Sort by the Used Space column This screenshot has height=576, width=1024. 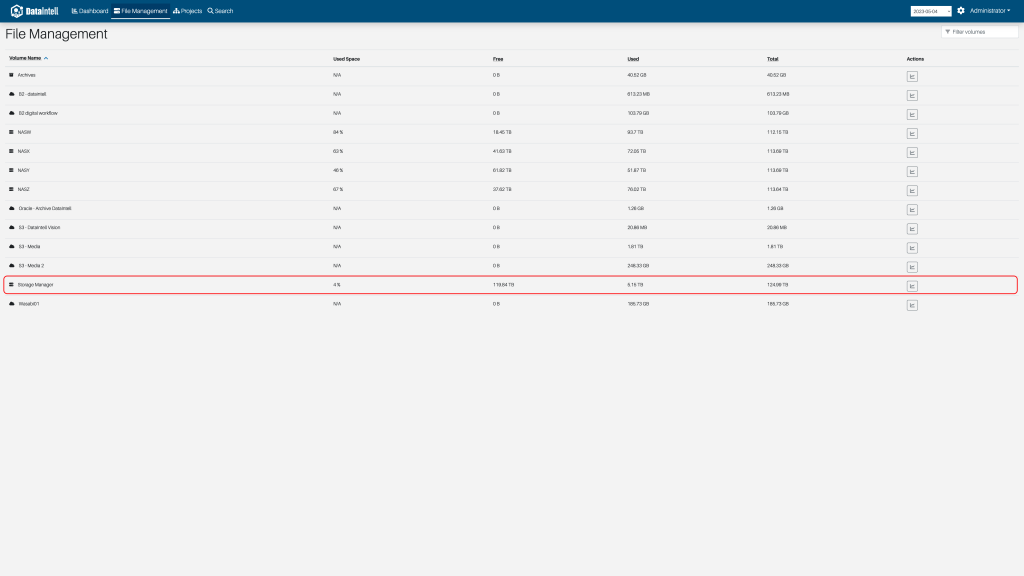click(346, 59)
